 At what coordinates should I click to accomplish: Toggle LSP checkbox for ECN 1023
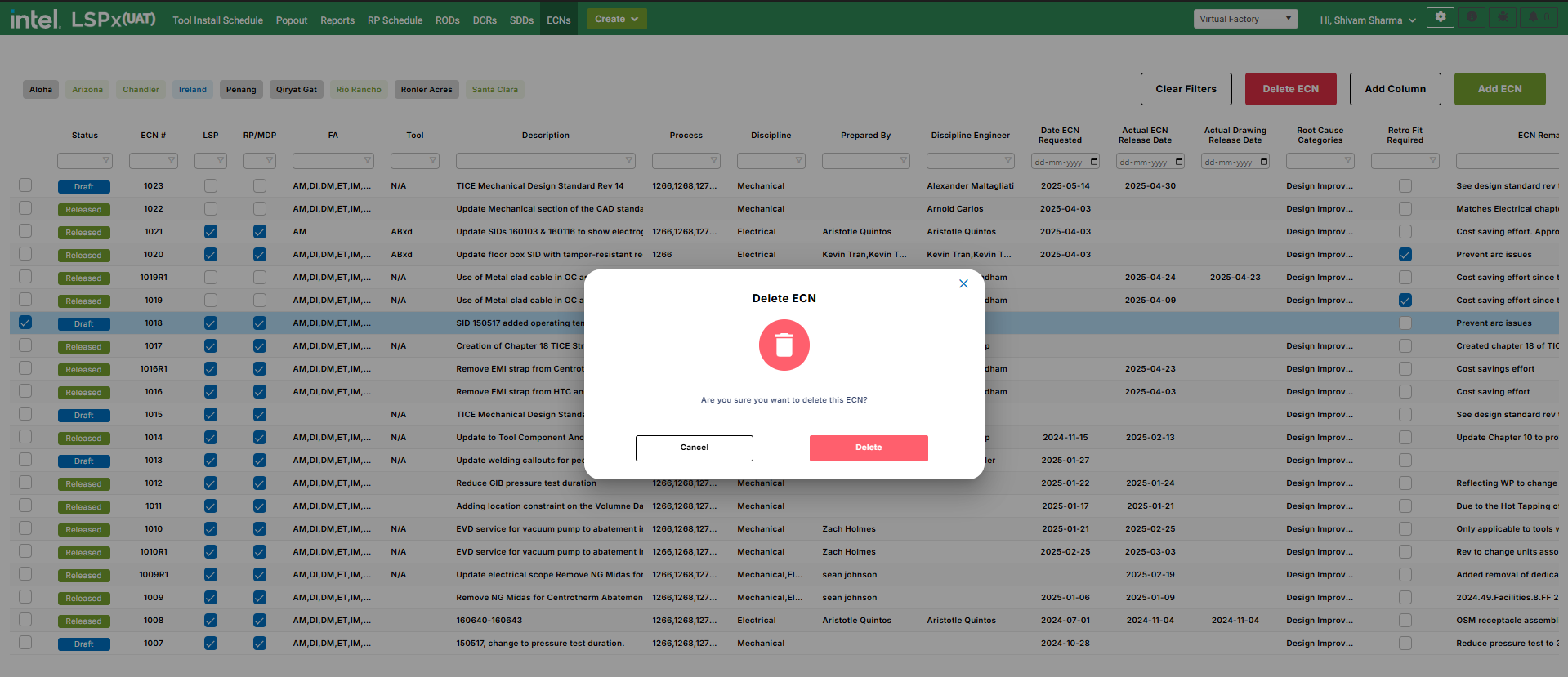[211, 186]
